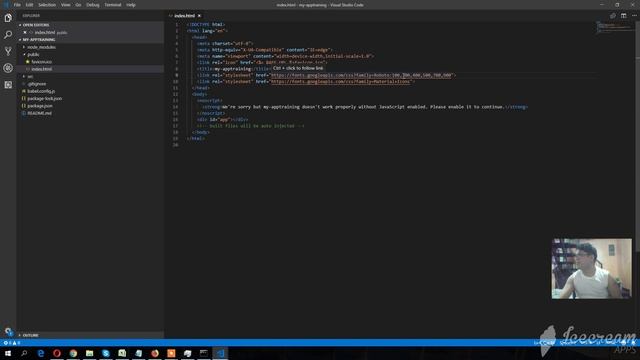
Task: Open the Source Control view
Action: pyautogui.click(x=8, y=51)
